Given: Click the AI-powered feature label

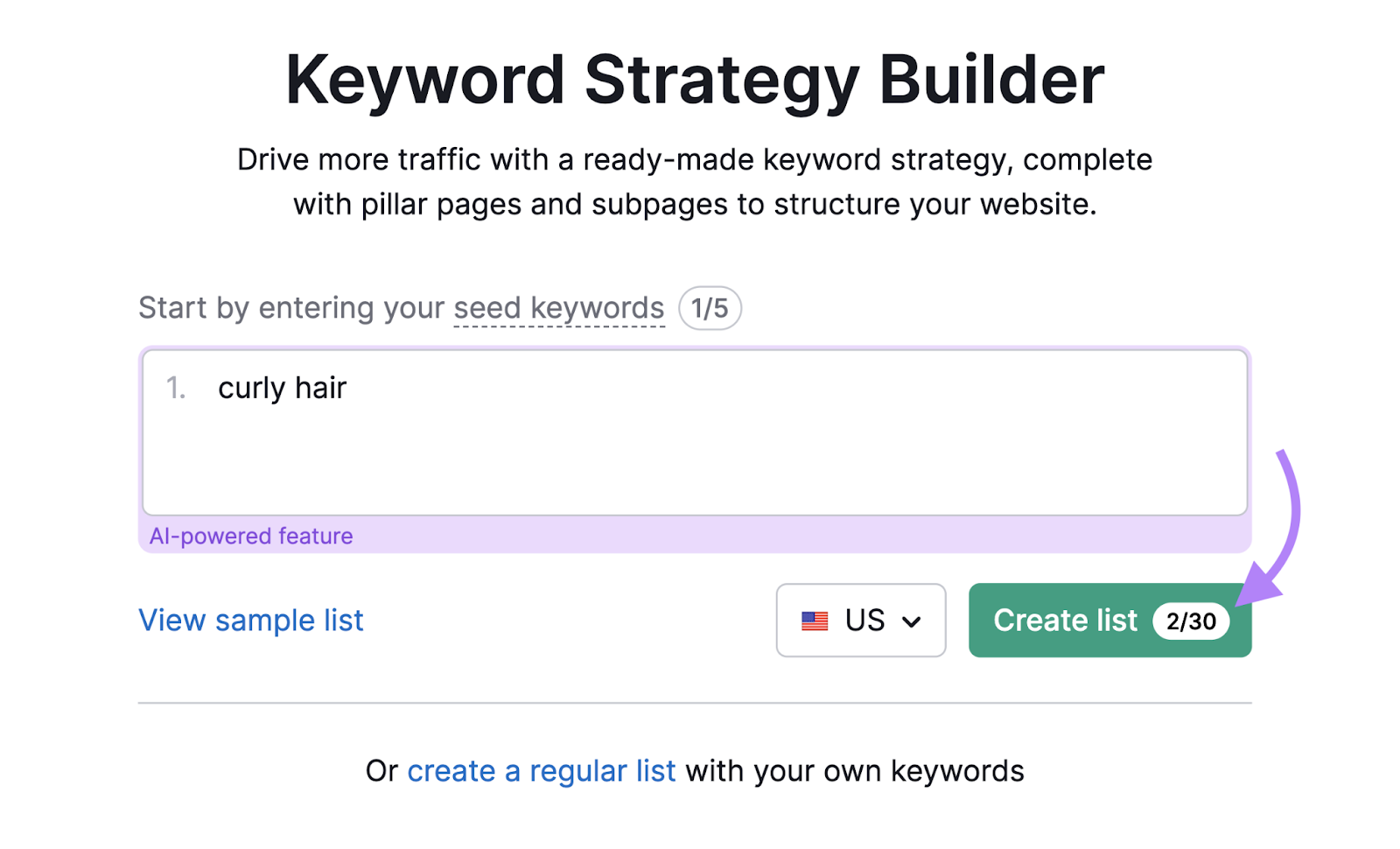Looking at the screenshot, I should 250,536.
